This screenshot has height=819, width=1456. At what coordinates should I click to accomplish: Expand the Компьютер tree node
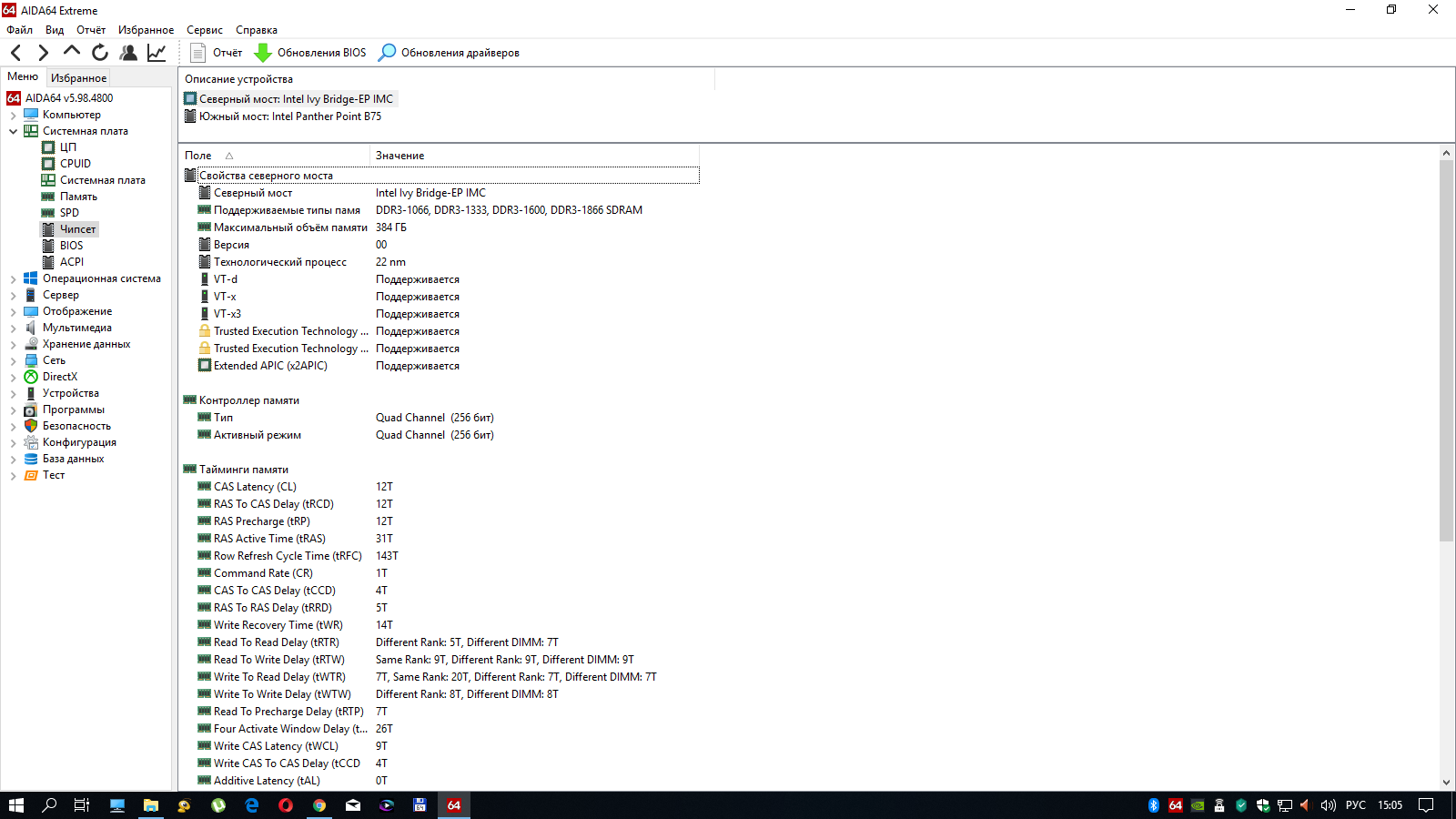13,115
